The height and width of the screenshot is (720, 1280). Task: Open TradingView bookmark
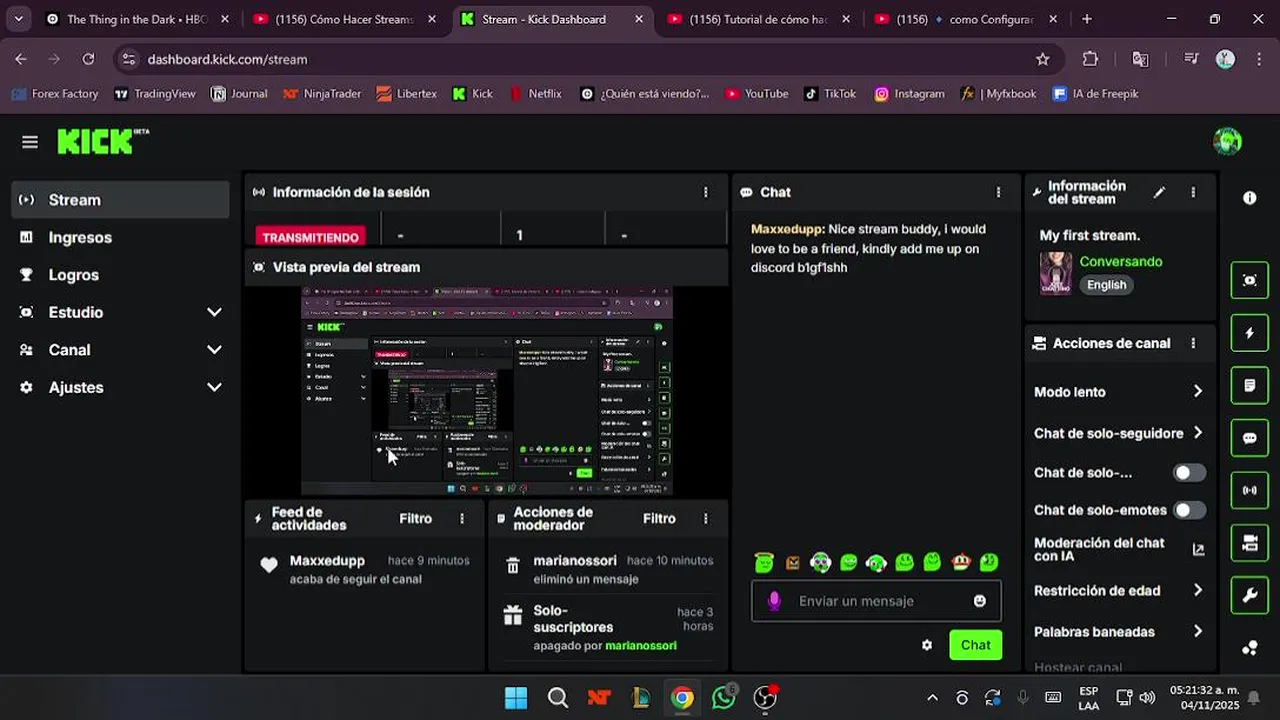[x=155, y=94]
